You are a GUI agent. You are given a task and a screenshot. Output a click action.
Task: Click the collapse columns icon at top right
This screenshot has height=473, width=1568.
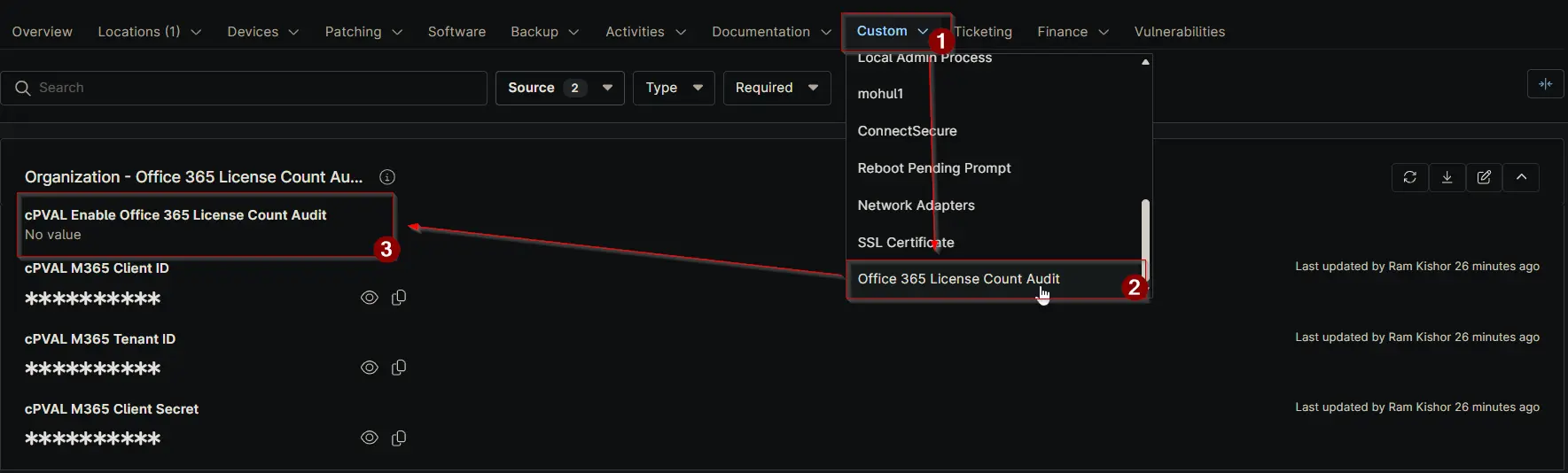1545,84
